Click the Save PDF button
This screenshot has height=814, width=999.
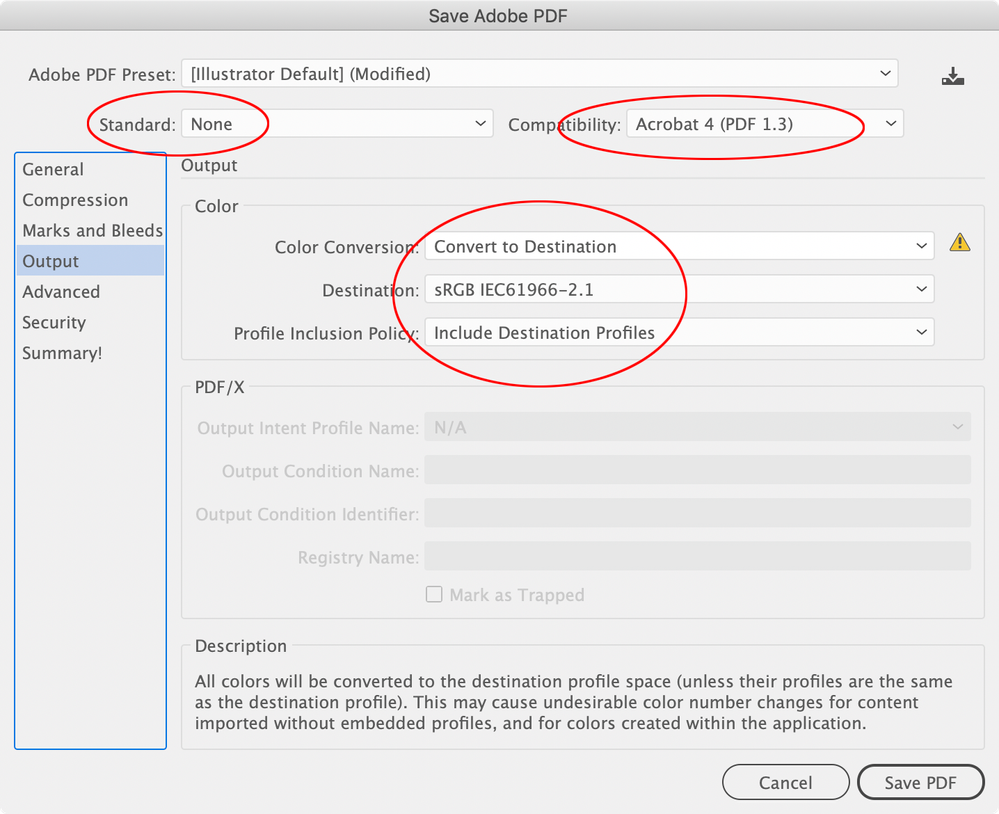point(921,782)
